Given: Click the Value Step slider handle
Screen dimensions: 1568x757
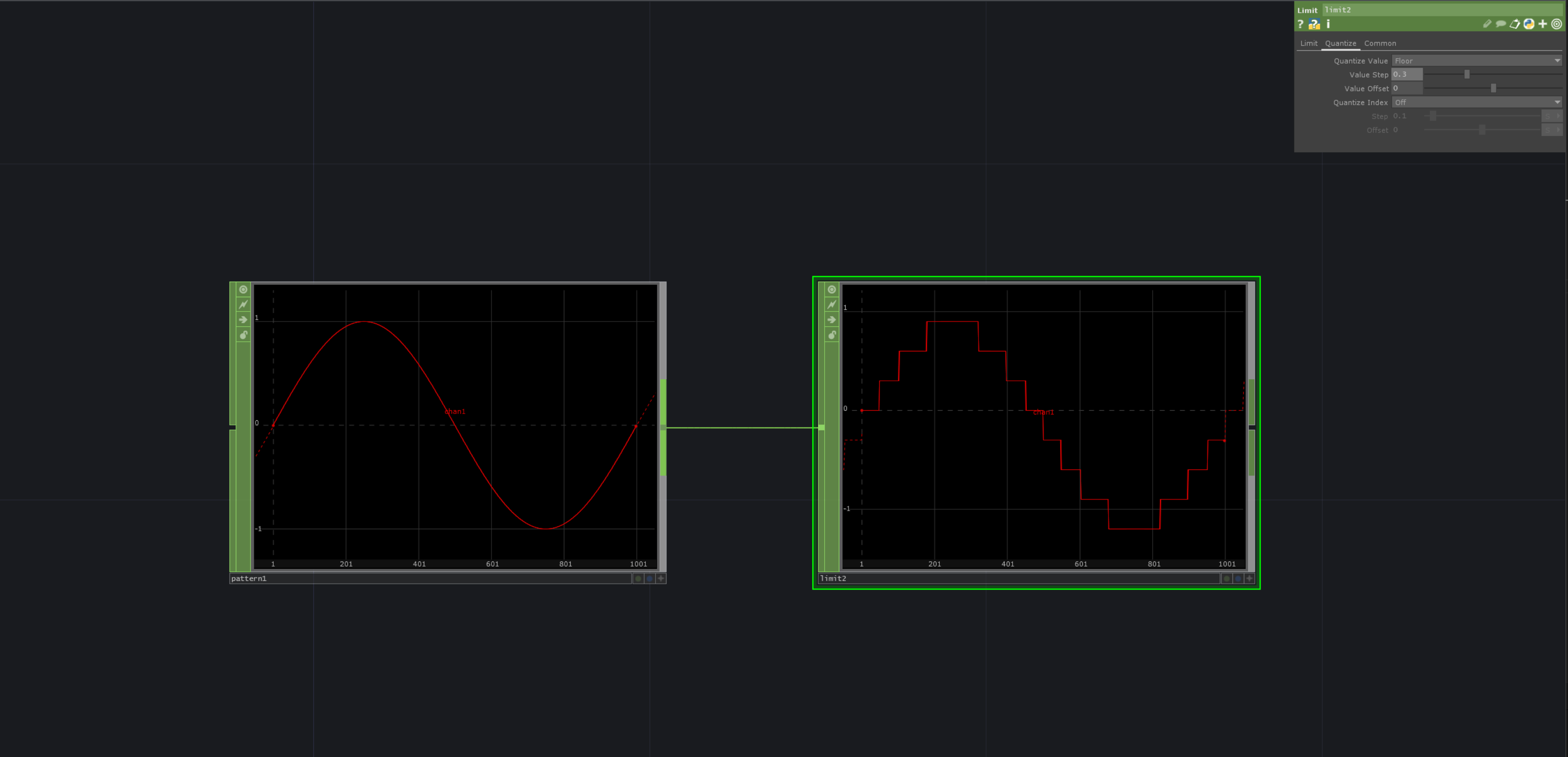Looking at the screenshot, I should (1466, 74).
